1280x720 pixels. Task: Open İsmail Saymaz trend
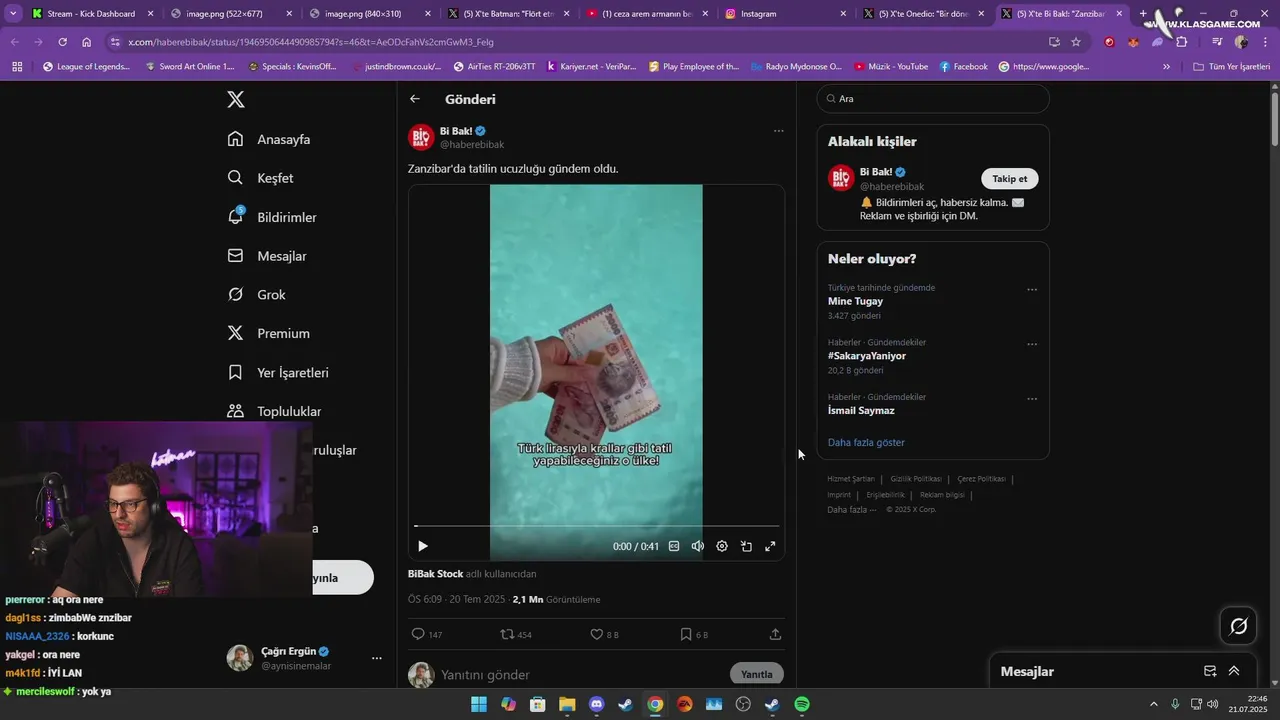pyautogui.click(x=861, y=410)
